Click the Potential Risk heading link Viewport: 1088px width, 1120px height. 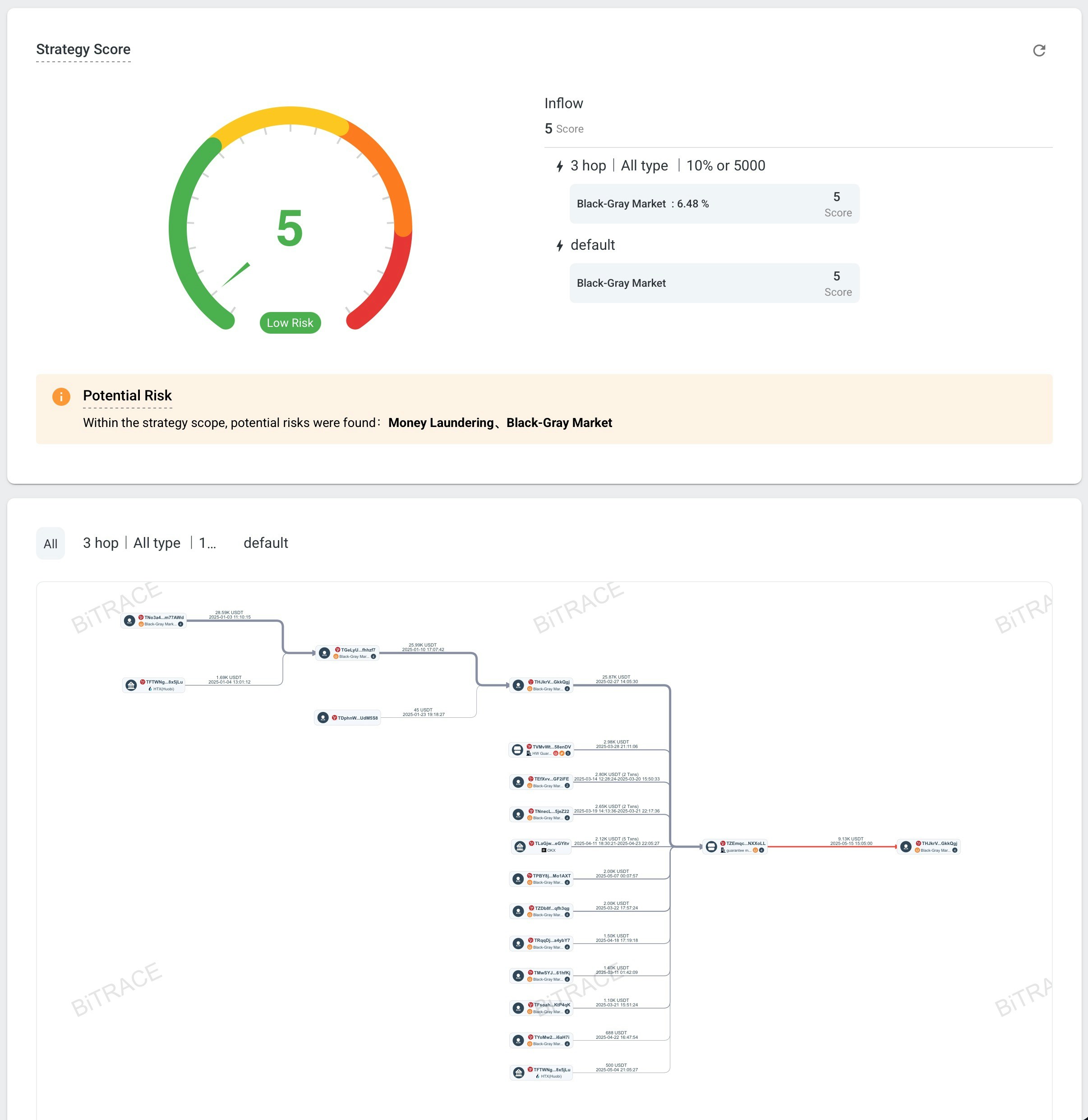tap(127, 395)
